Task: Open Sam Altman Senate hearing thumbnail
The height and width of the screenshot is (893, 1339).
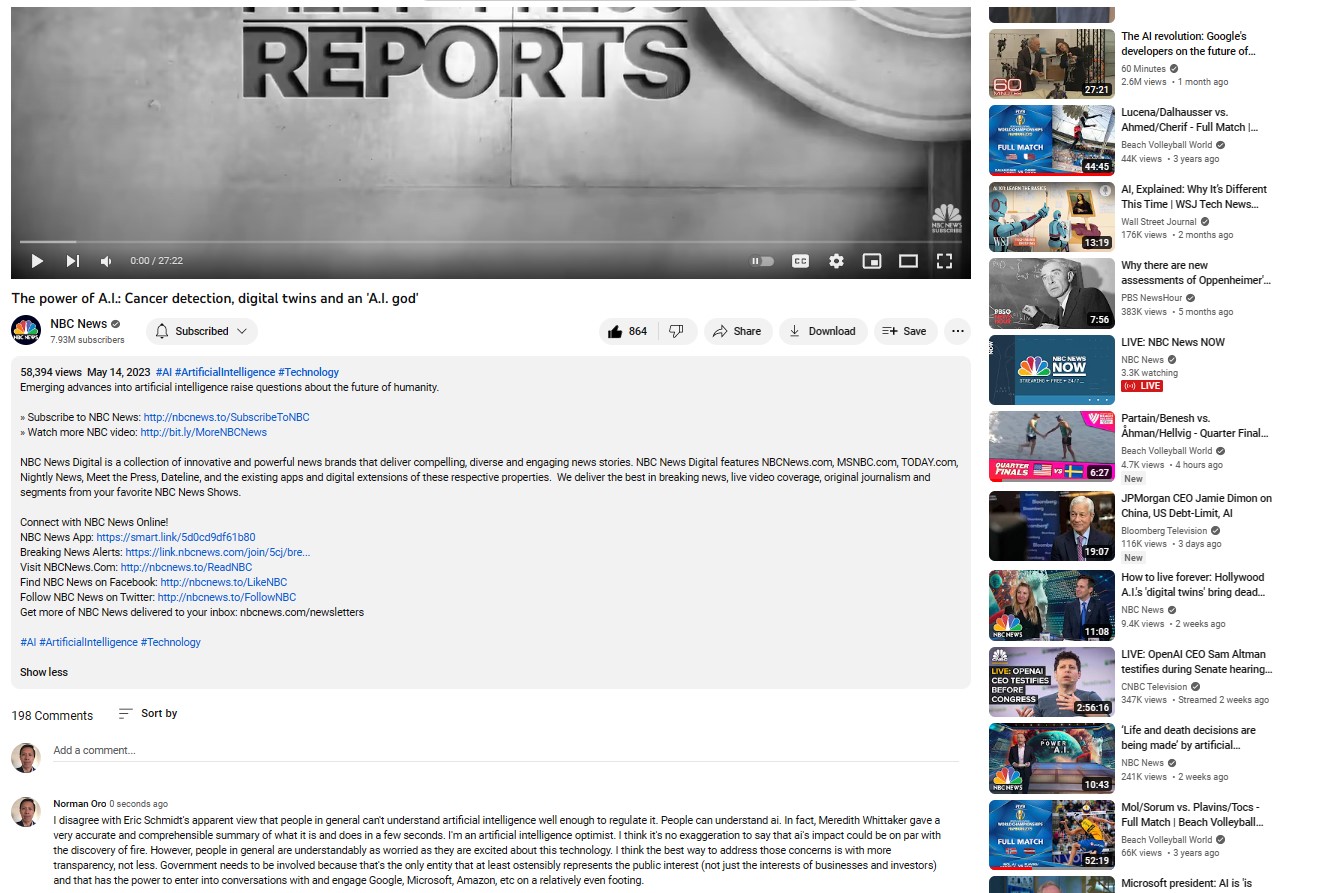Action: coord(1051,682)
